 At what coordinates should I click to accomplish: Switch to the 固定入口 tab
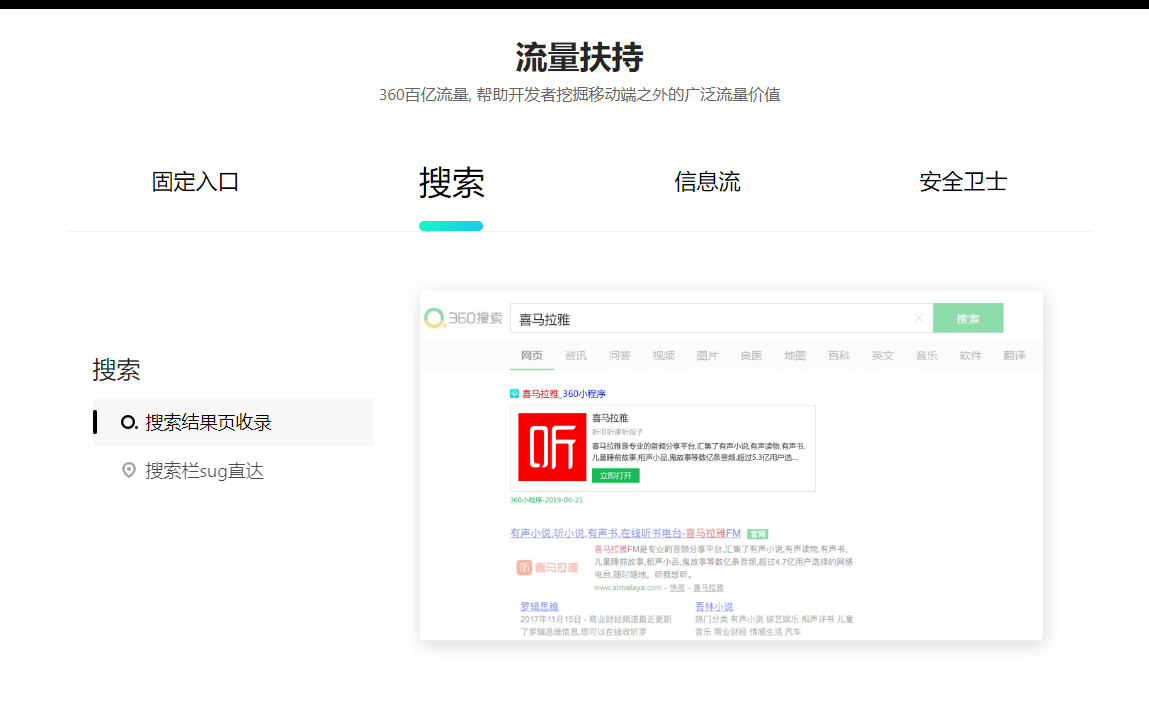click(195, 182)
